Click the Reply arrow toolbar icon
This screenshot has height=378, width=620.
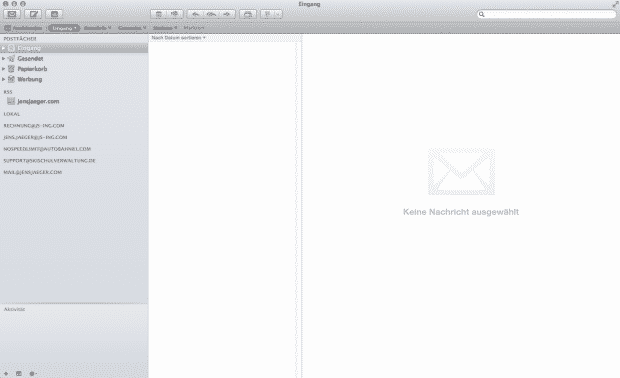[195, 14]
